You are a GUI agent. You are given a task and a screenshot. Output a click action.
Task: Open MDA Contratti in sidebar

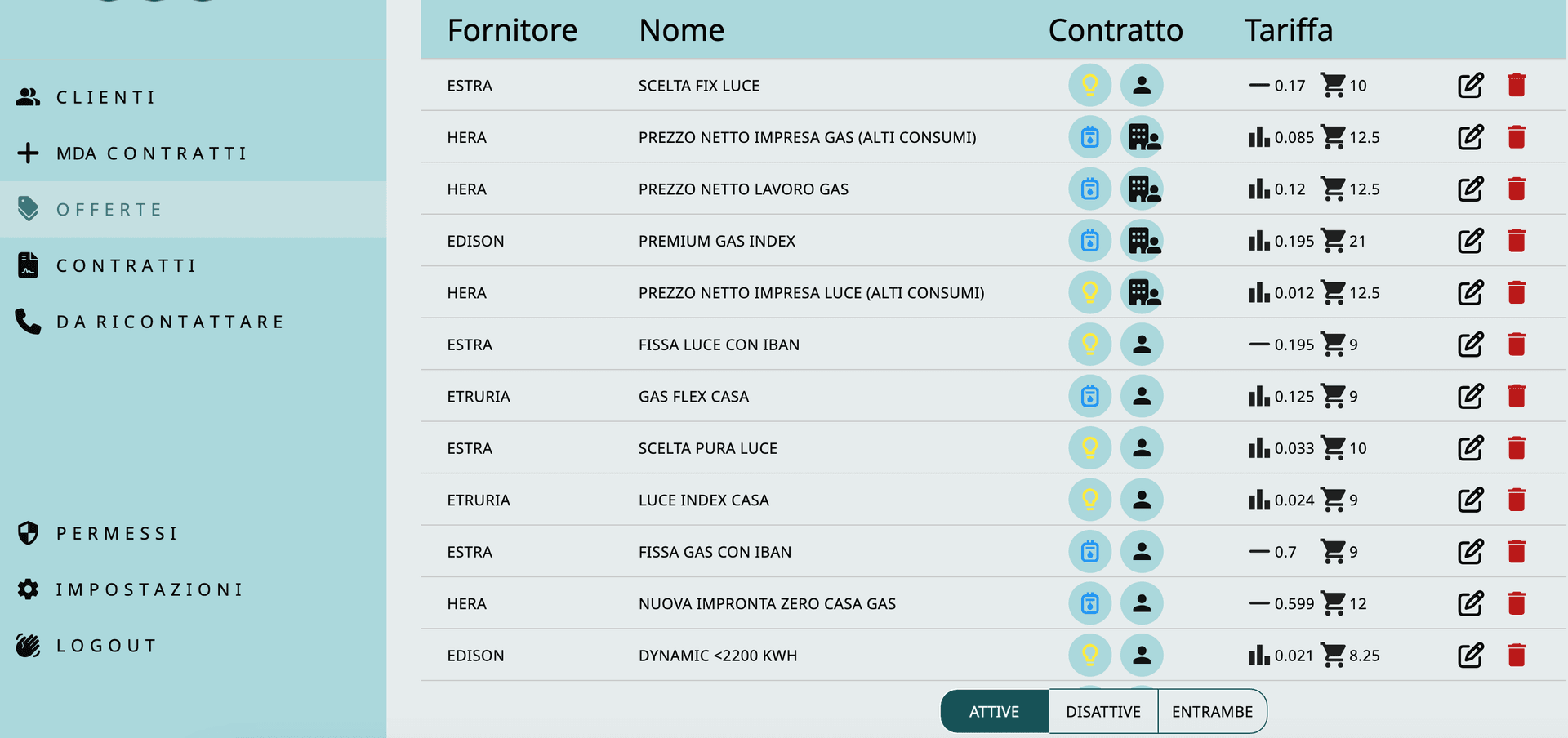point(193,153)
